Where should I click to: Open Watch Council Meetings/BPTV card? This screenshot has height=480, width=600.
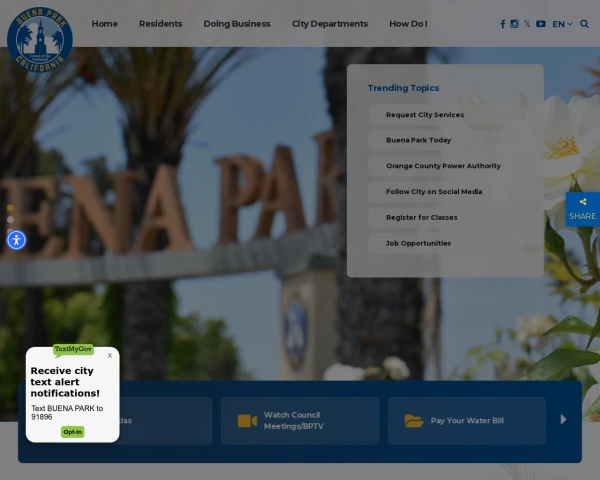coord(300,421)
